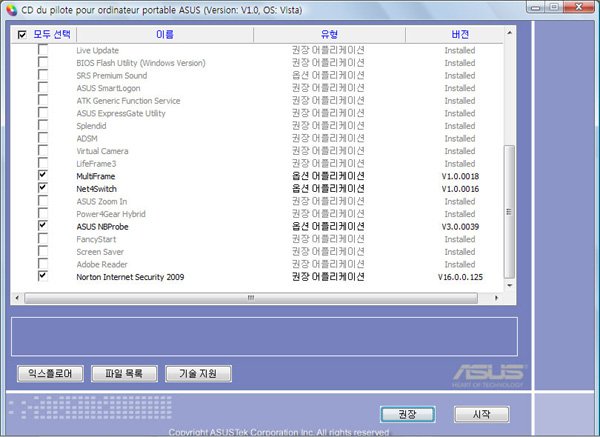
Task: Click the horizontal scrollbar right arrow
Action: coord(496,298)
